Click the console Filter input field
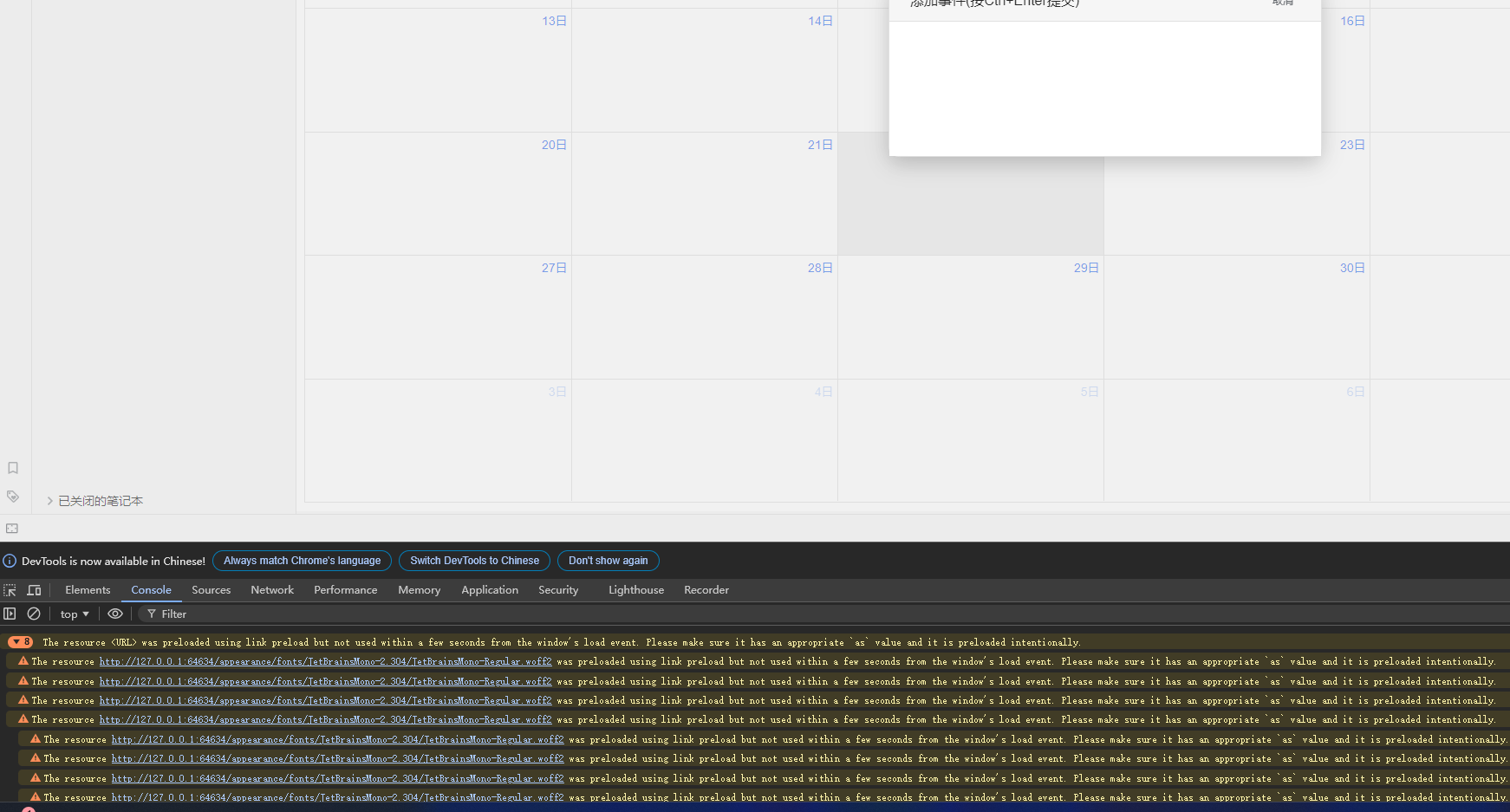The image size is (1510, 812). (x=347, y=614)
